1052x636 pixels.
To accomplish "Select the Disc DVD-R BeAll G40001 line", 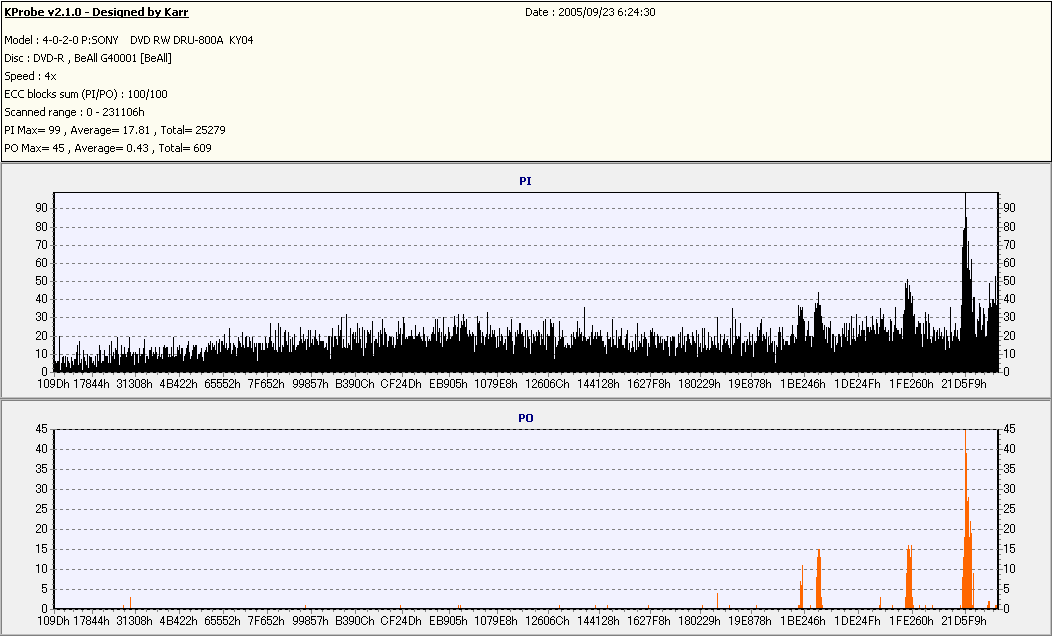I will click(88, 58).
